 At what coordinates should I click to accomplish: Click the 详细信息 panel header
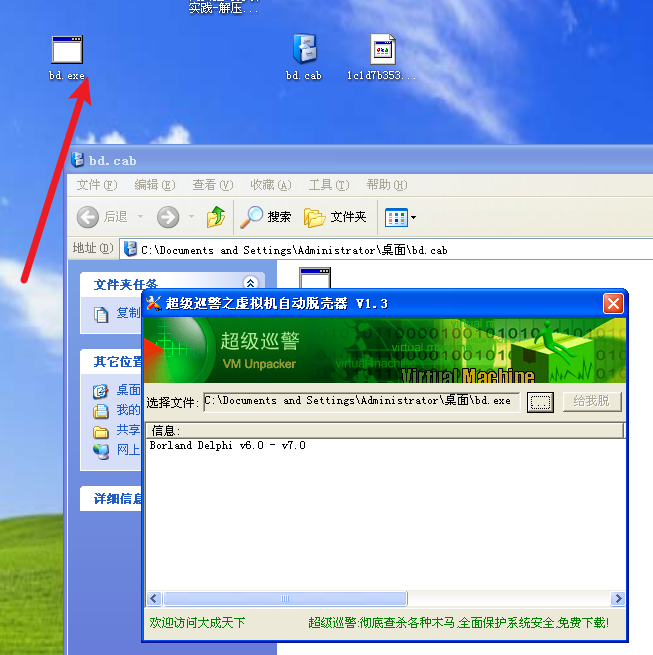111,498
